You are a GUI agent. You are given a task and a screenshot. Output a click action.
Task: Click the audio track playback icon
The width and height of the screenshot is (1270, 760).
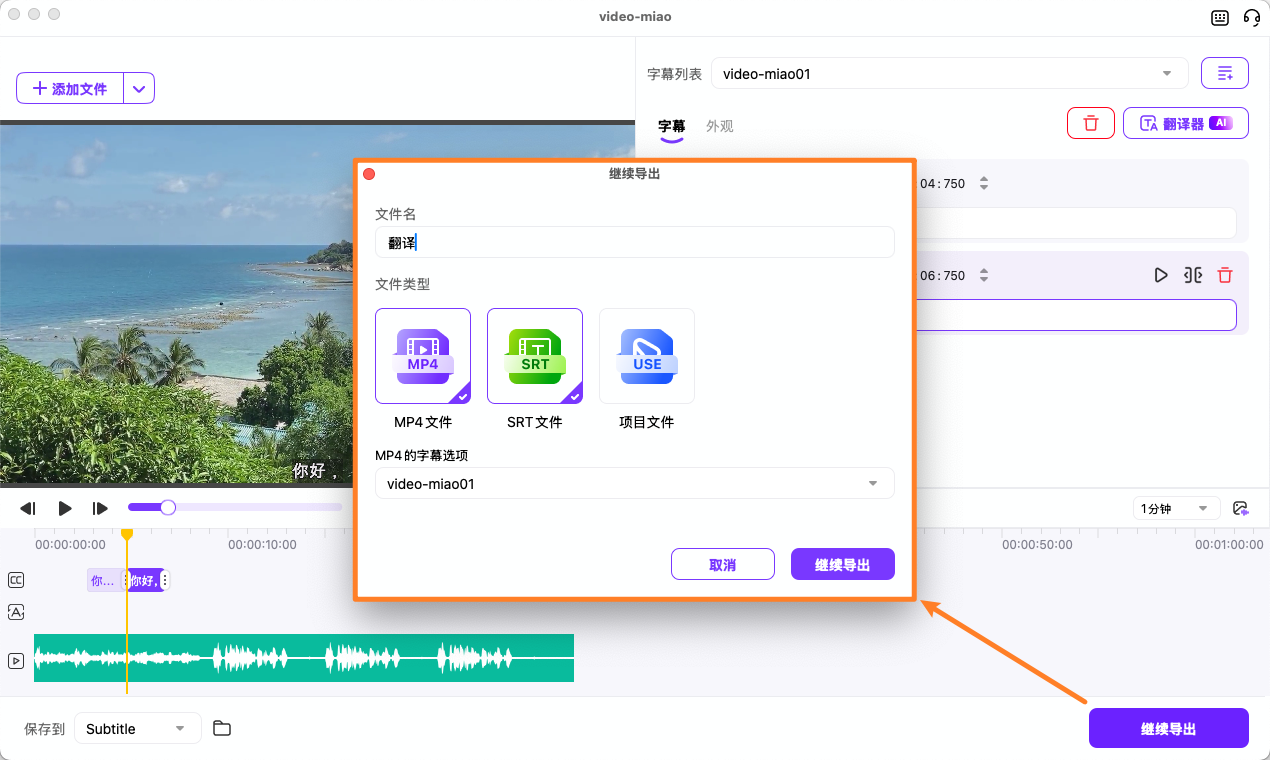[15, 661]
